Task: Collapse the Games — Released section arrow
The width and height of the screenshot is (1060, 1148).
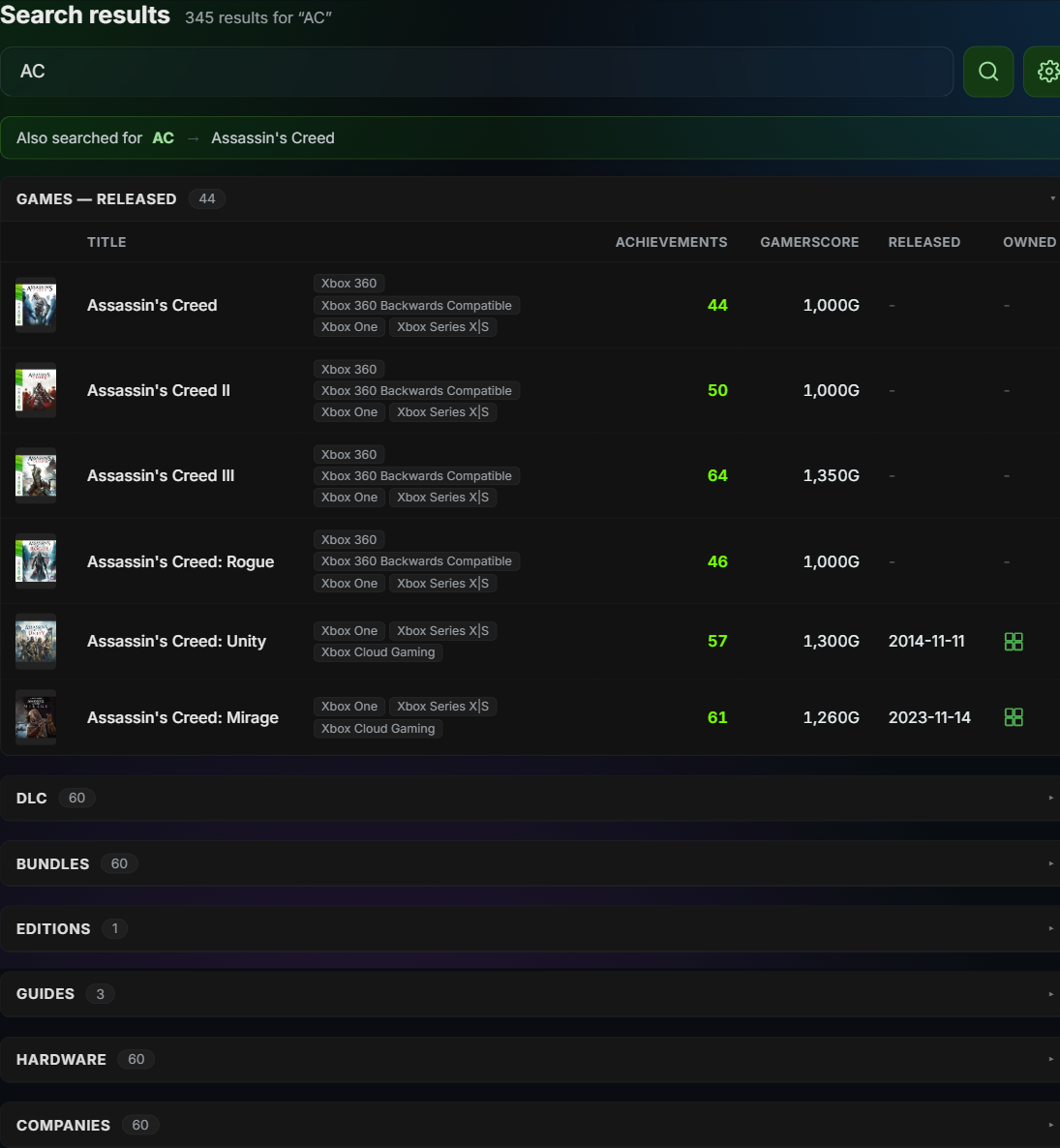Action: point(1052,198)
